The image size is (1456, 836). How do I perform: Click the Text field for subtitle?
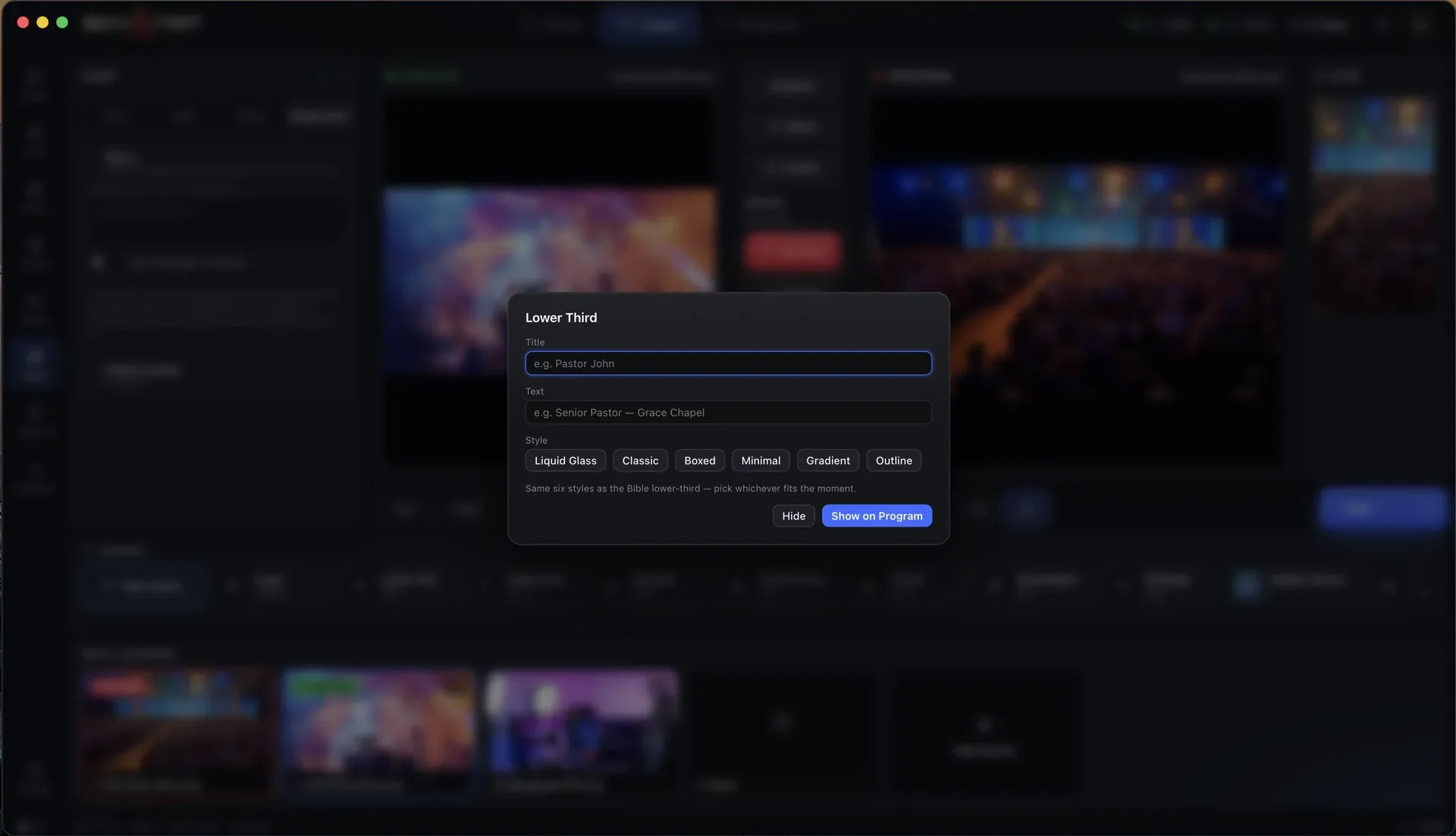tap(728, 413)
